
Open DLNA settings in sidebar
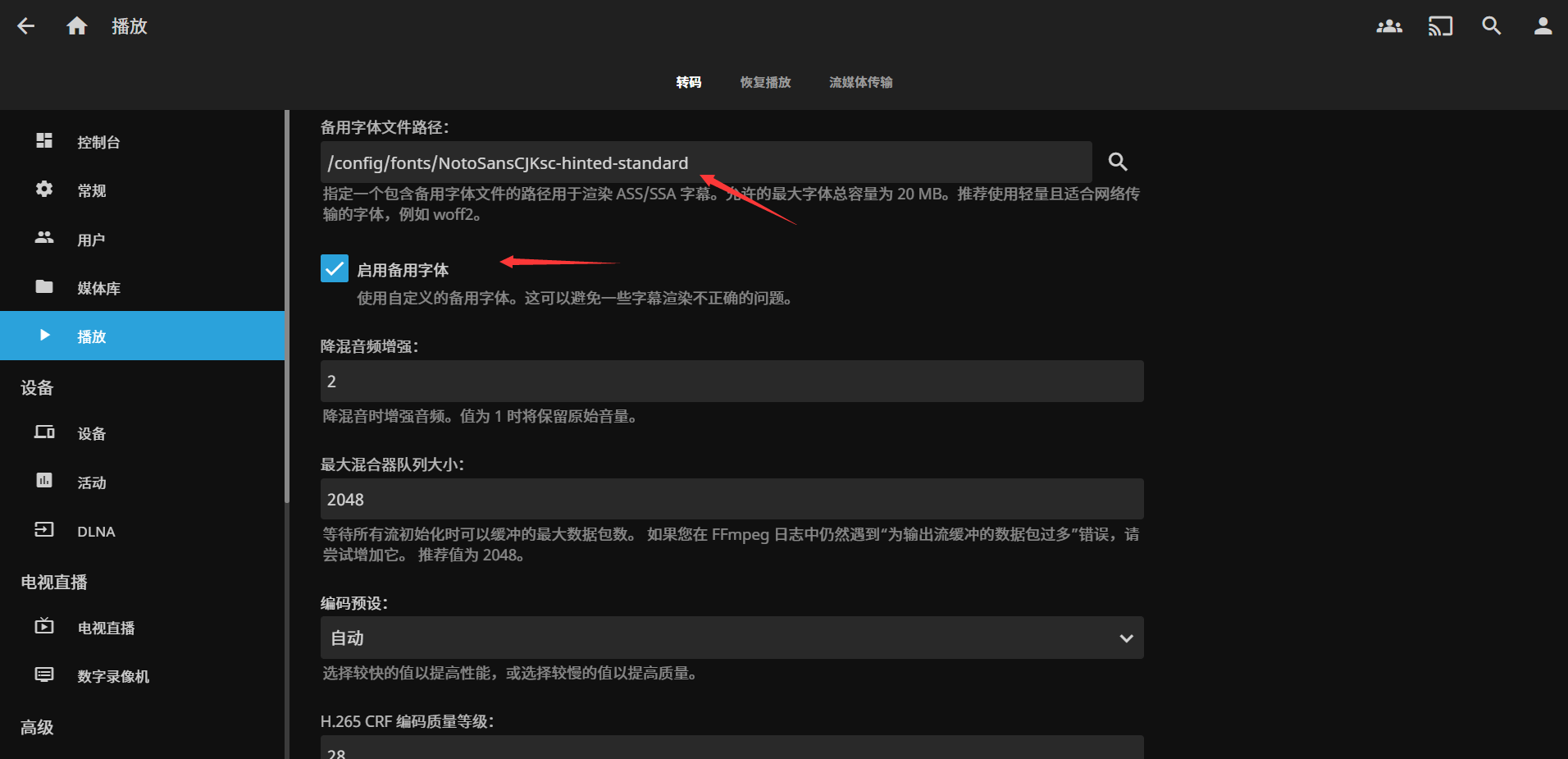(x=96, y=532)
